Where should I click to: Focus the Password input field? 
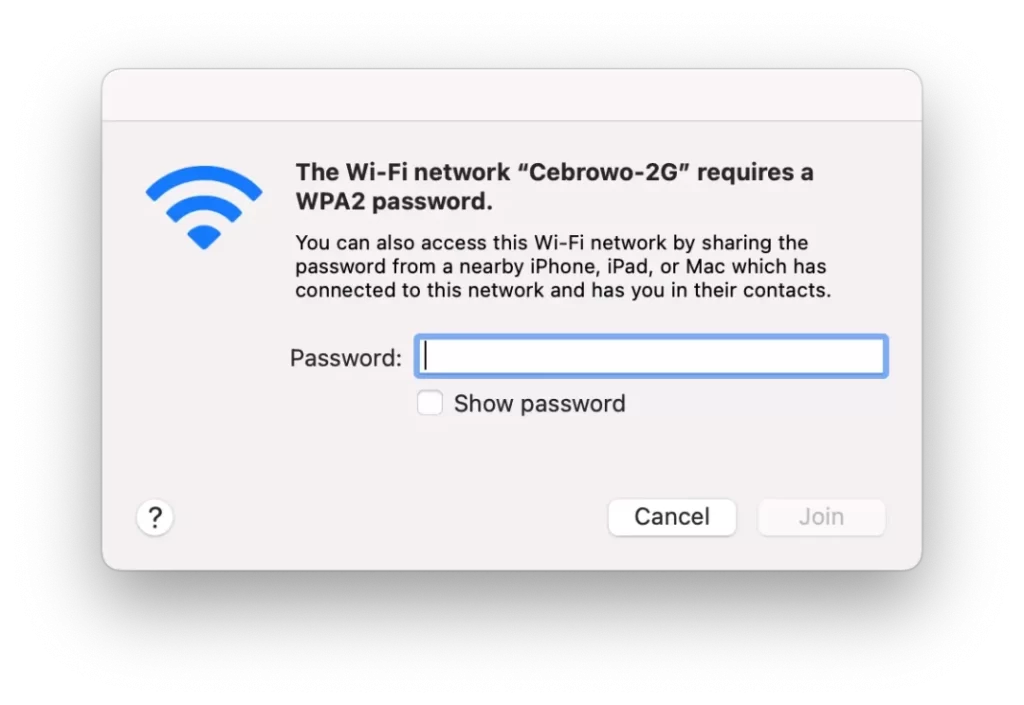(651, 356)
